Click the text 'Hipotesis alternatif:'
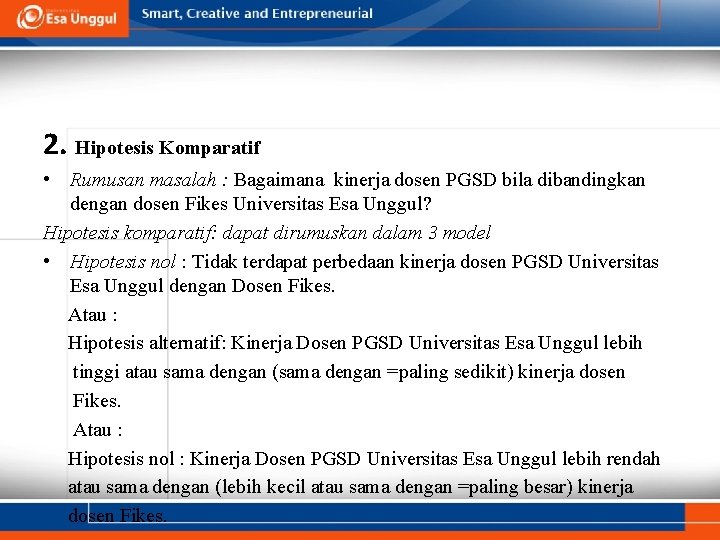Screen dimensions: 720x540 [147, 343]
